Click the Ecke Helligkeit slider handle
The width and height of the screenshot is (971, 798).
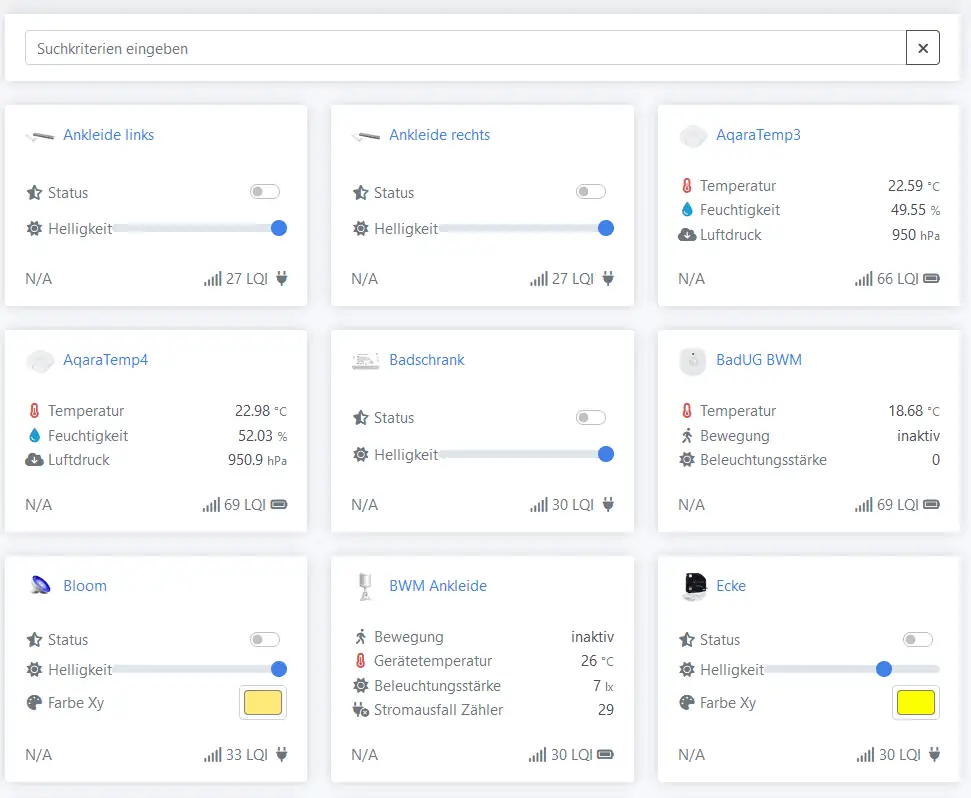click(x=883, y=669)
